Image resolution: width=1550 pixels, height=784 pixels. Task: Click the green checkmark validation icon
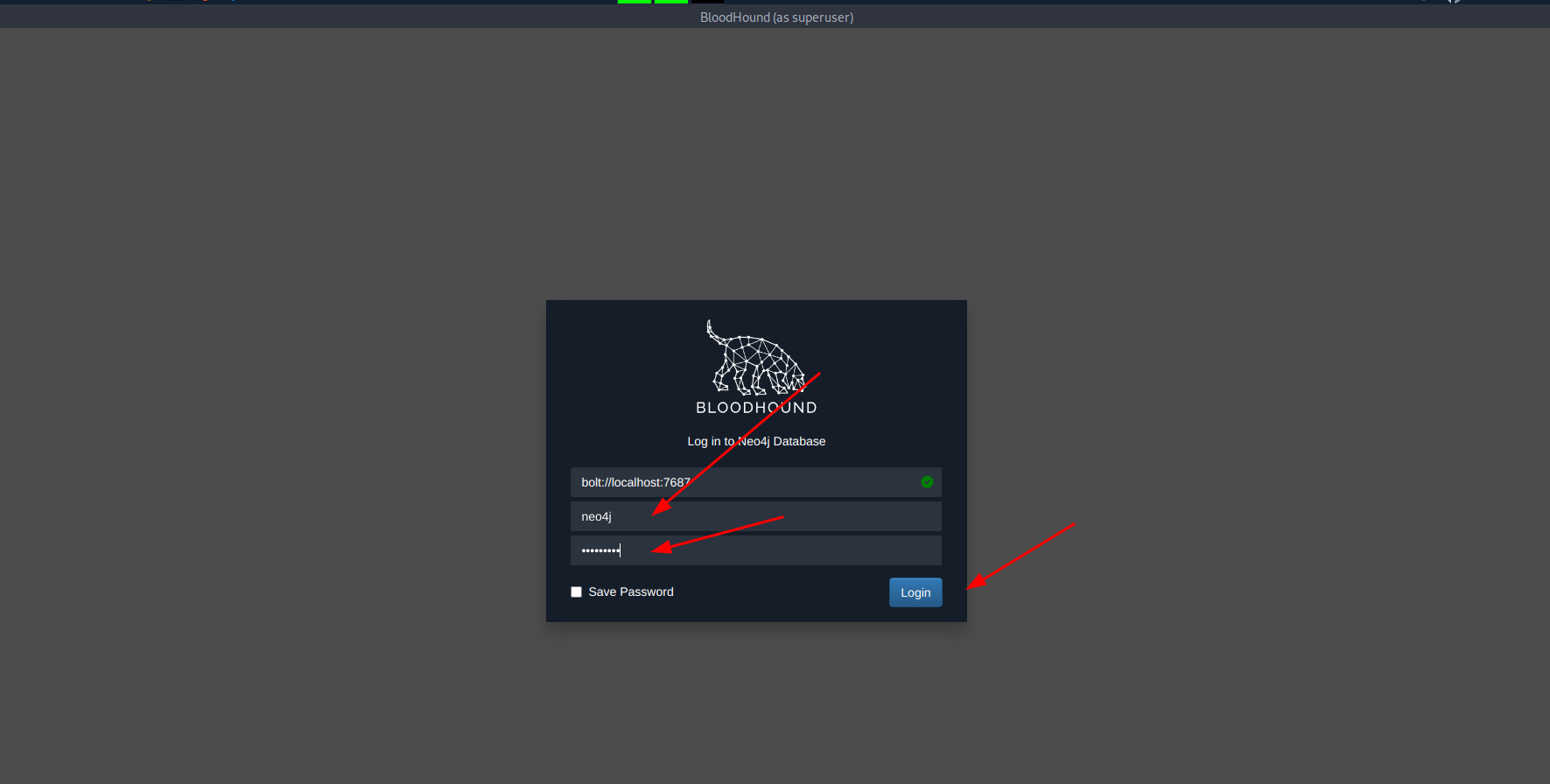coord(927,482)
